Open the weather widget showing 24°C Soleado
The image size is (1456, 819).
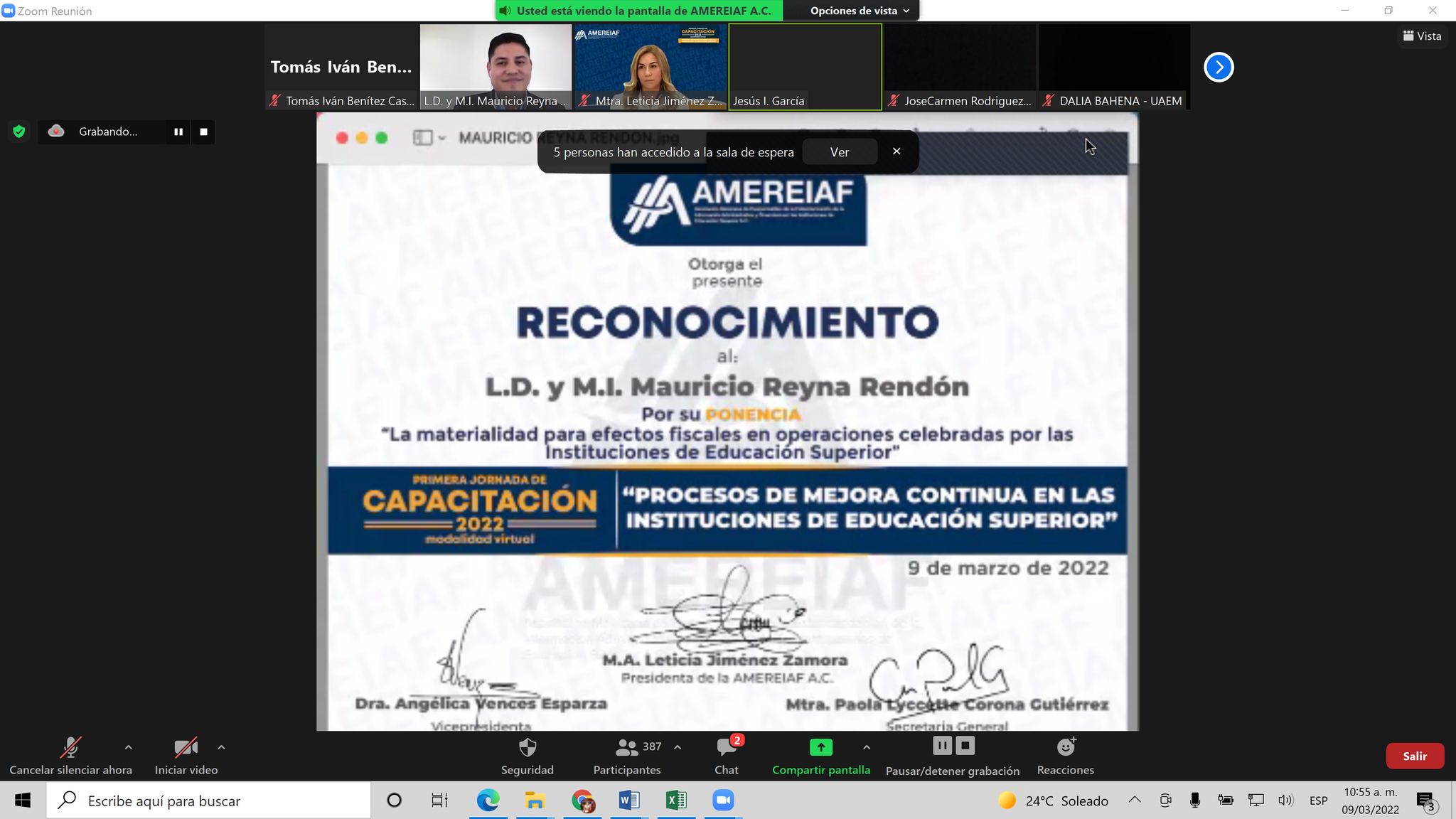point(1053,801)
